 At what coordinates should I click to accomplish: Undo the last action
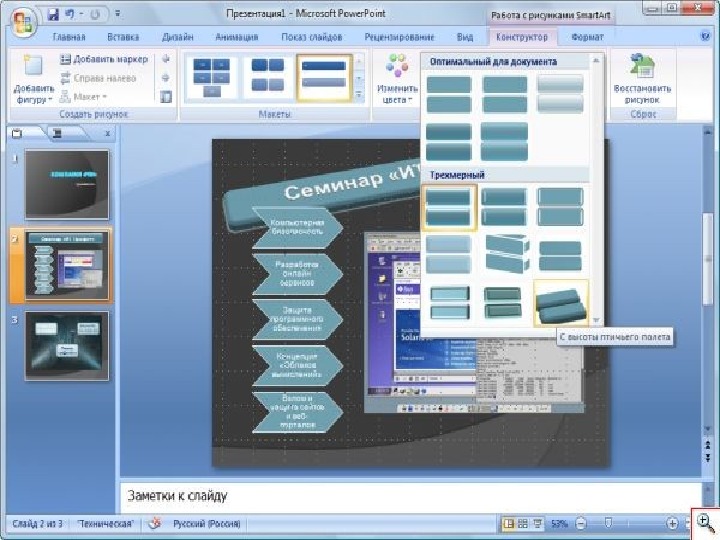coord(69,14)
